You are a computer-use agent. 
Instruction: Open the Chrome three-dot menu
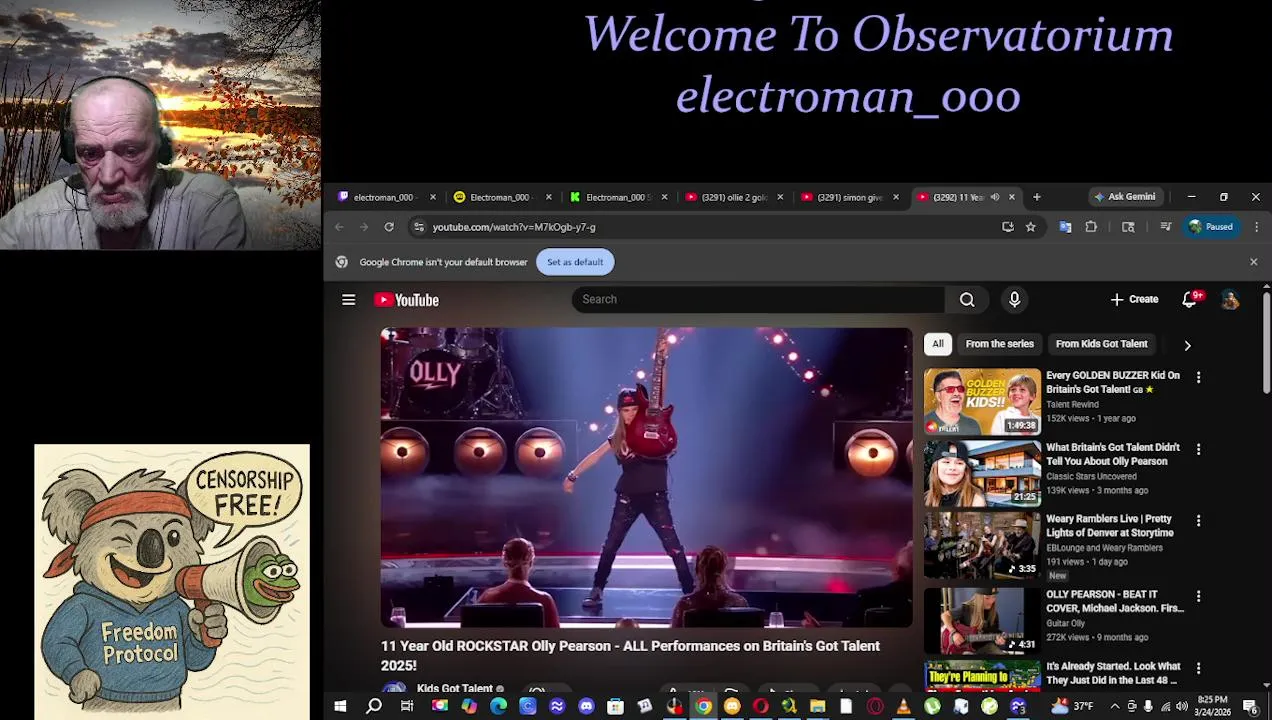(1256, 227)
